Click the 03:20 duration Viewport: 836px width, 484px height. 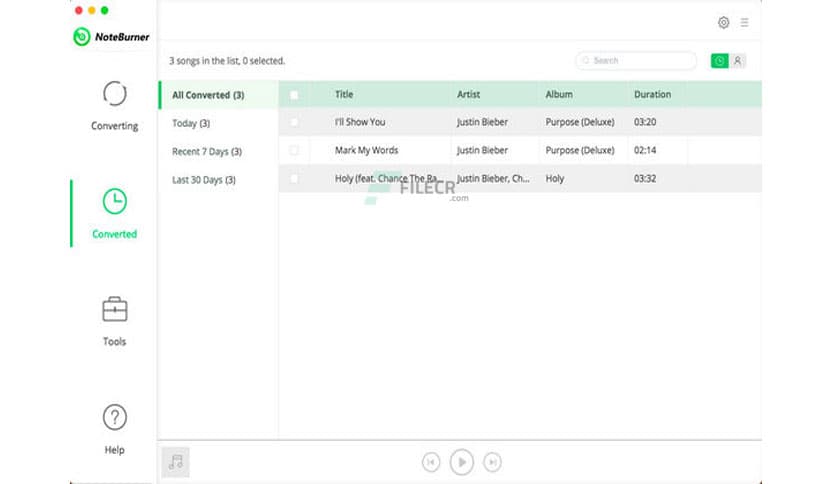pos(645,122)
